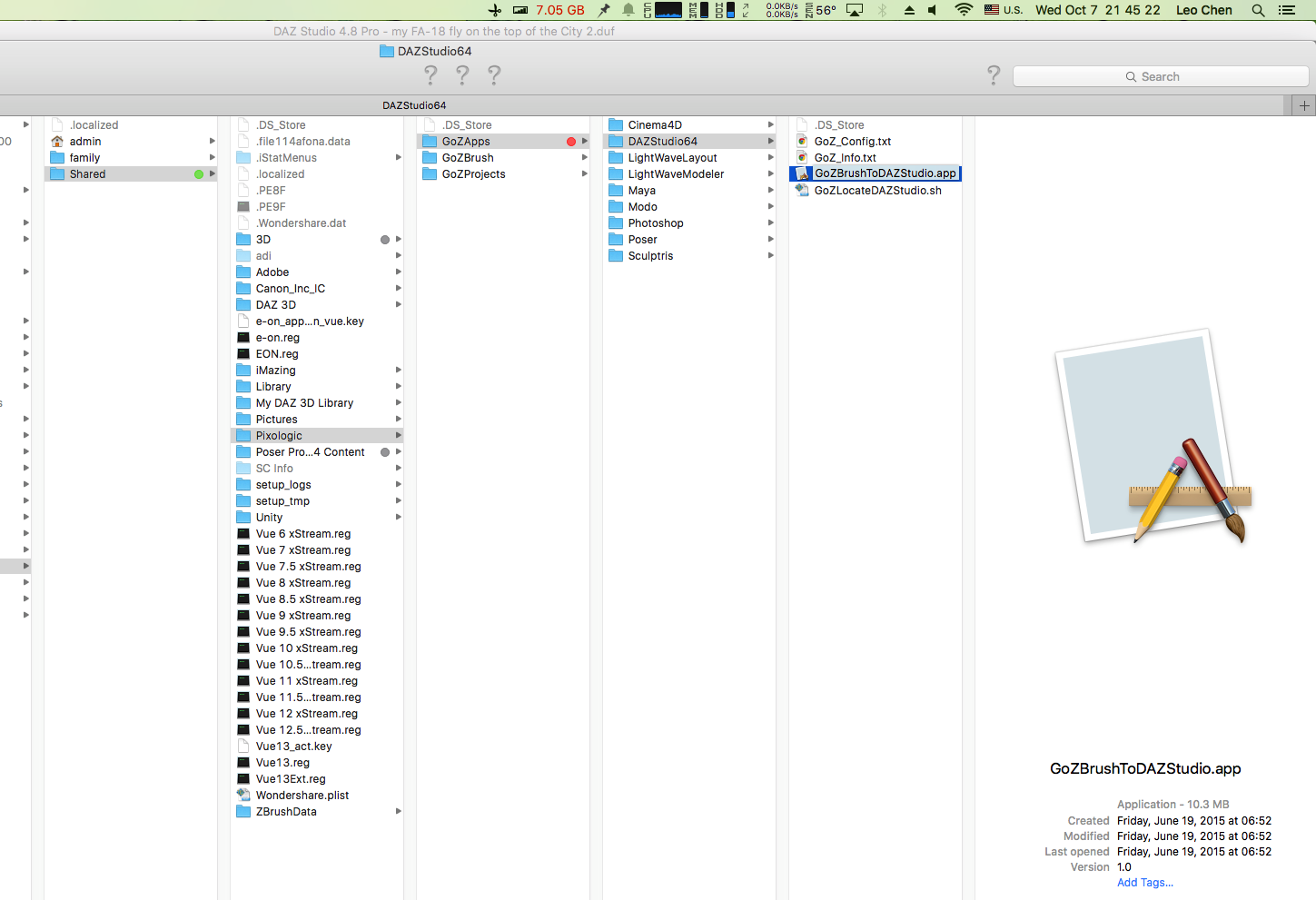Select EON.reg file icon
This screenshot has height=900, width=1316.
tap(243, 353)
